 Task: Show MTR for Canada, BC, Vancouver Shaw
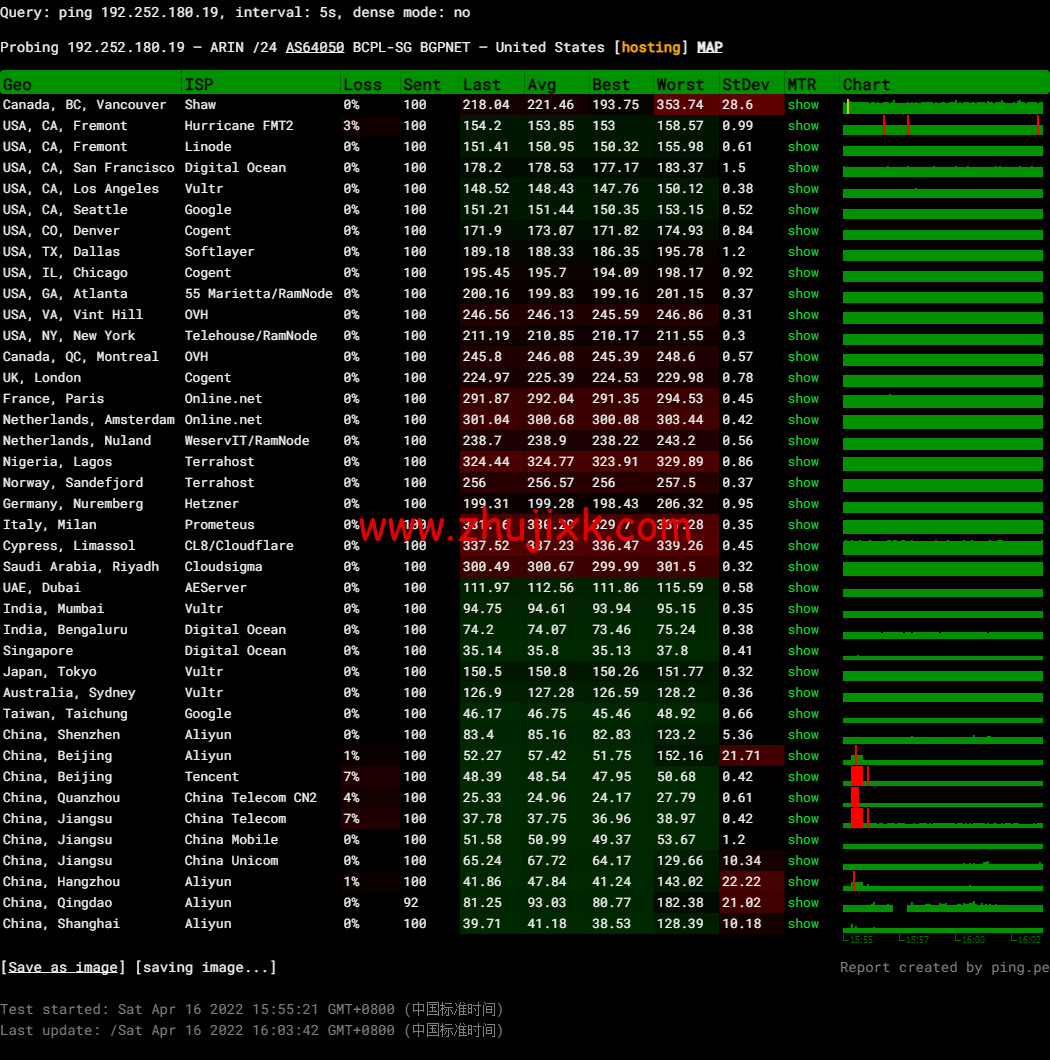click(802, 105)
